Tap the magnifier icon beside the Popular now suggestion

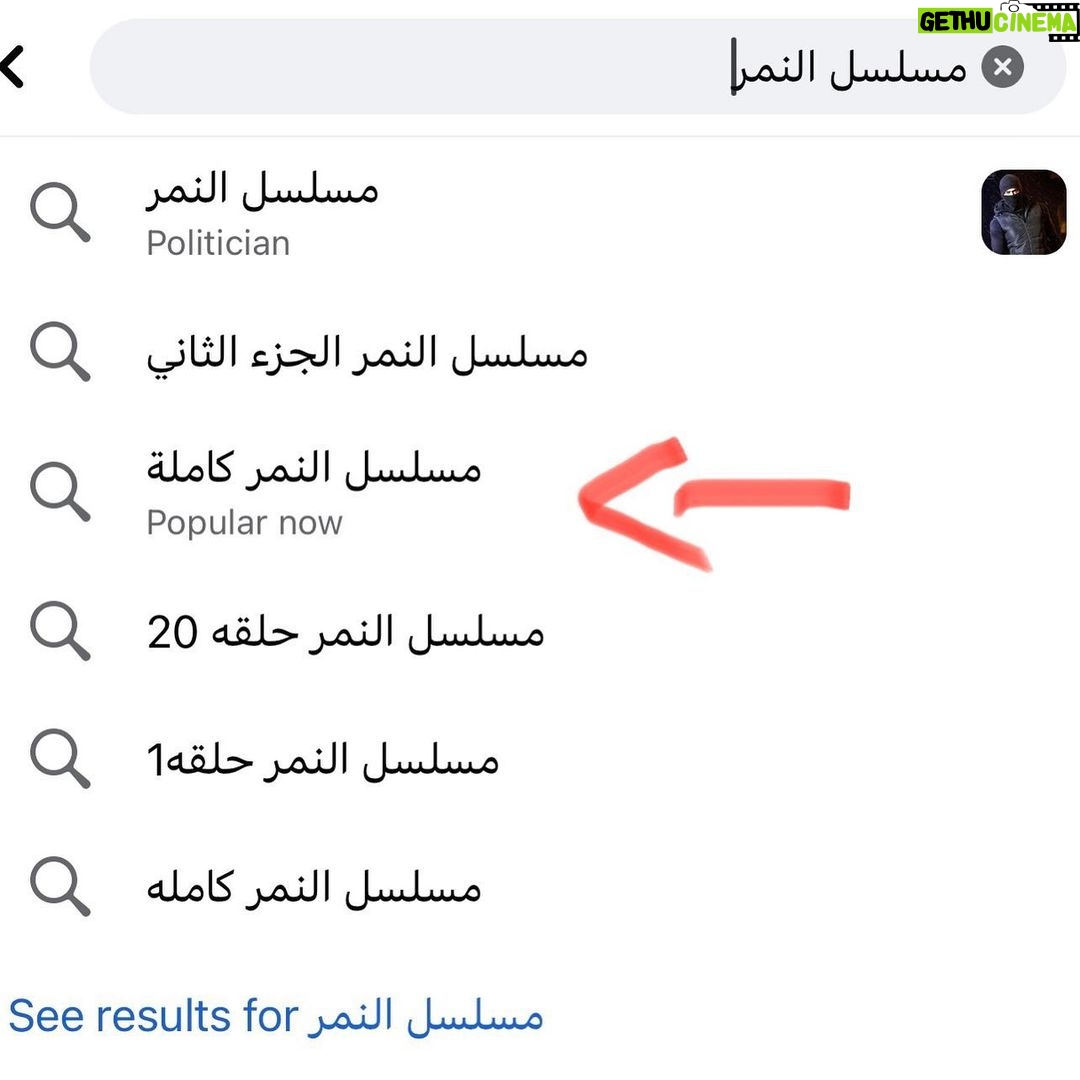(x=60, y=492)
